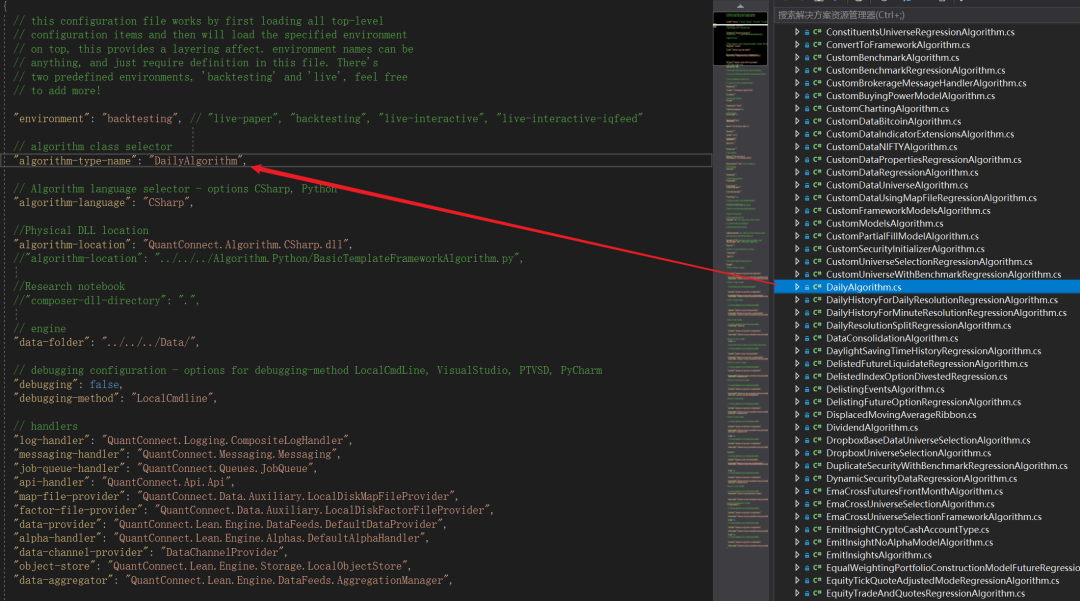Click the C# icon of CustomBuyingPowerModelAlgorithm.cs

point(817,96)
